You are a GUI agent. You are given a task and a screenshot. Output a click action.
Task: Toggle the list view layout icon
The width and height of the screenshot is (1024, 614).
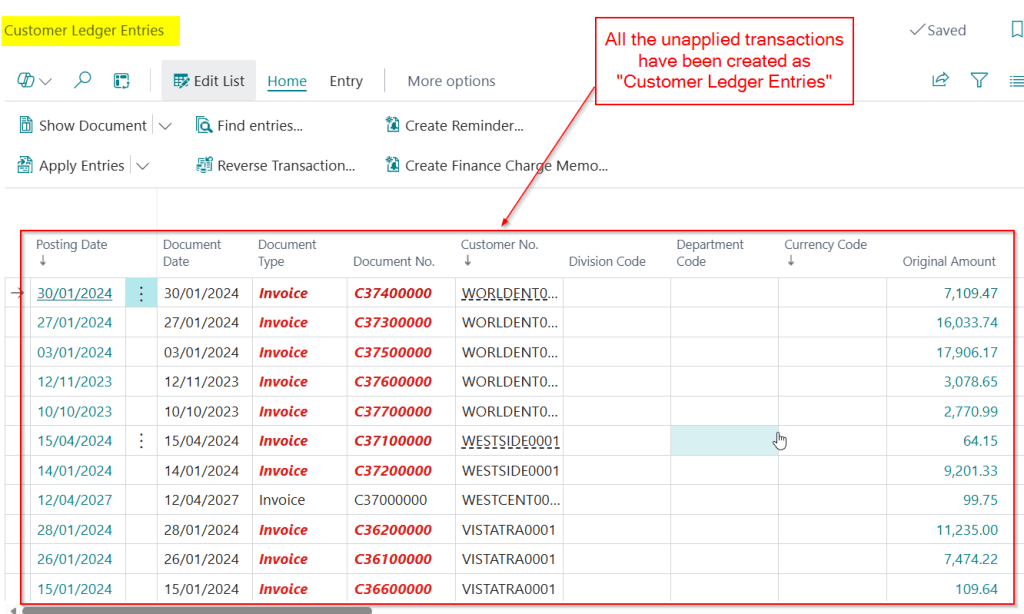point(1016,81)
